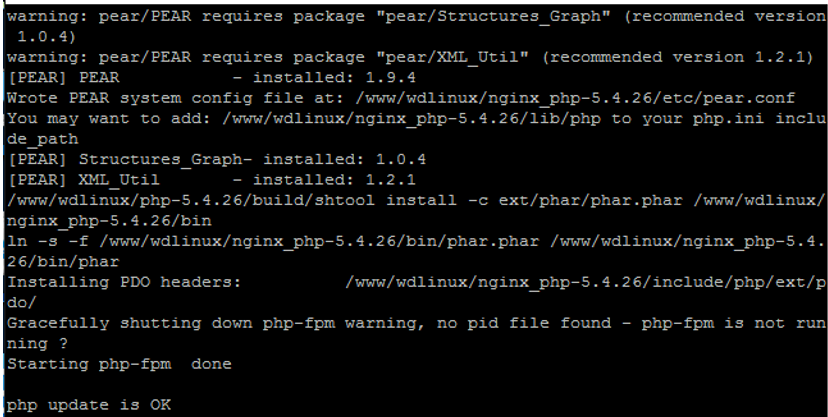The width and height of the screenshot is (828, 417).
Task: Click the pear/XML_Util warning line
Action: 410,57
